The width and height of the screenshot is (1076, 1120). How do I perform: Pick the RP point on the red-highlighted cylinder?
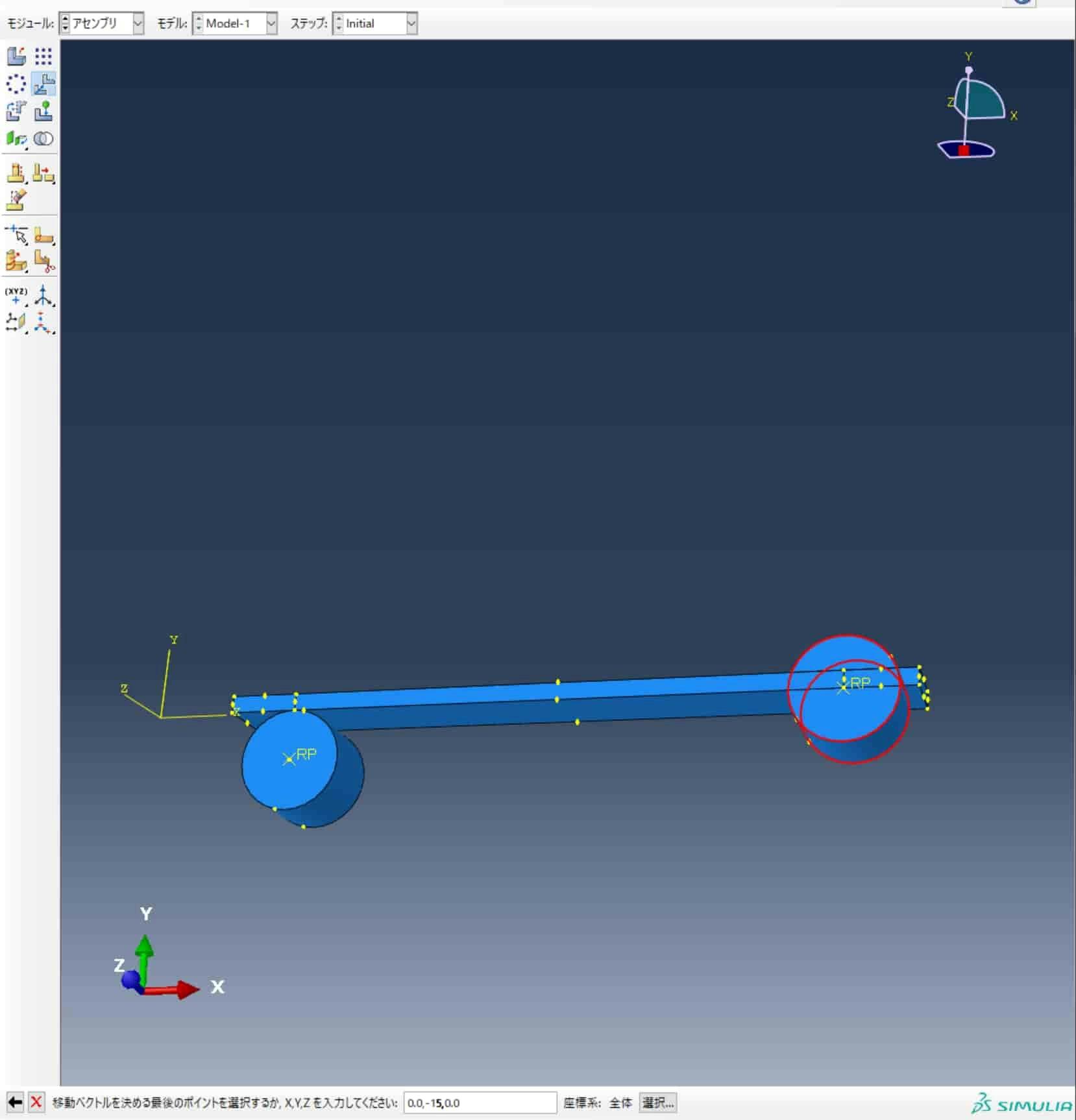(x=843, y=687)
